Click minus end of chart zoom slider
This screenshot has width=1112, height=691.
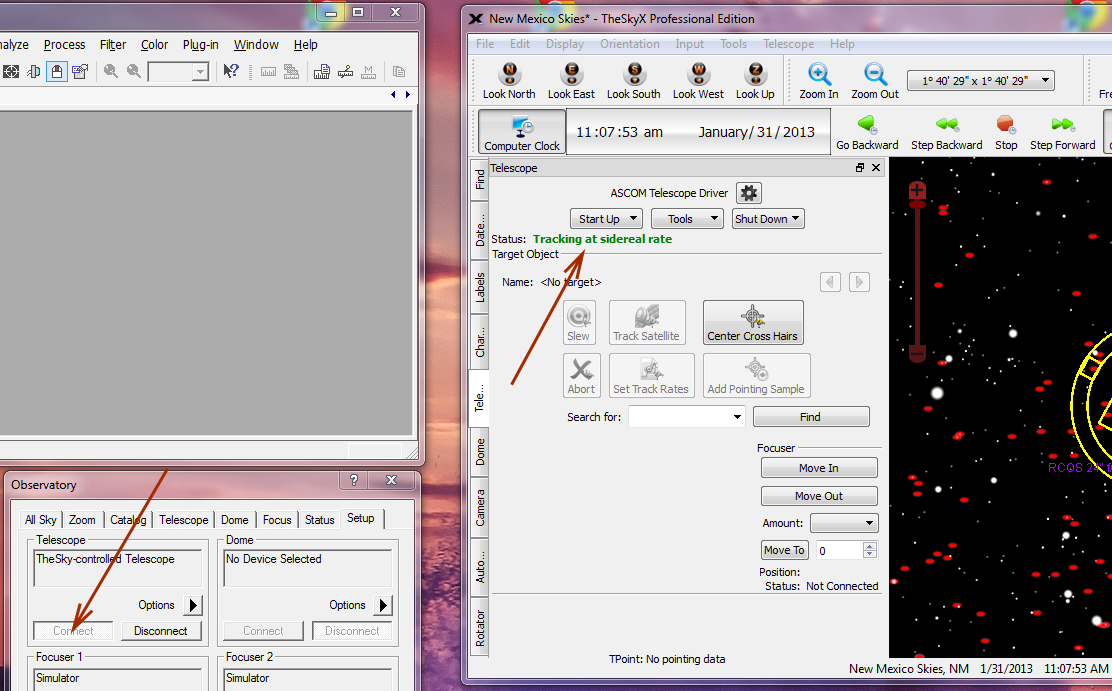tap(917, 353)
